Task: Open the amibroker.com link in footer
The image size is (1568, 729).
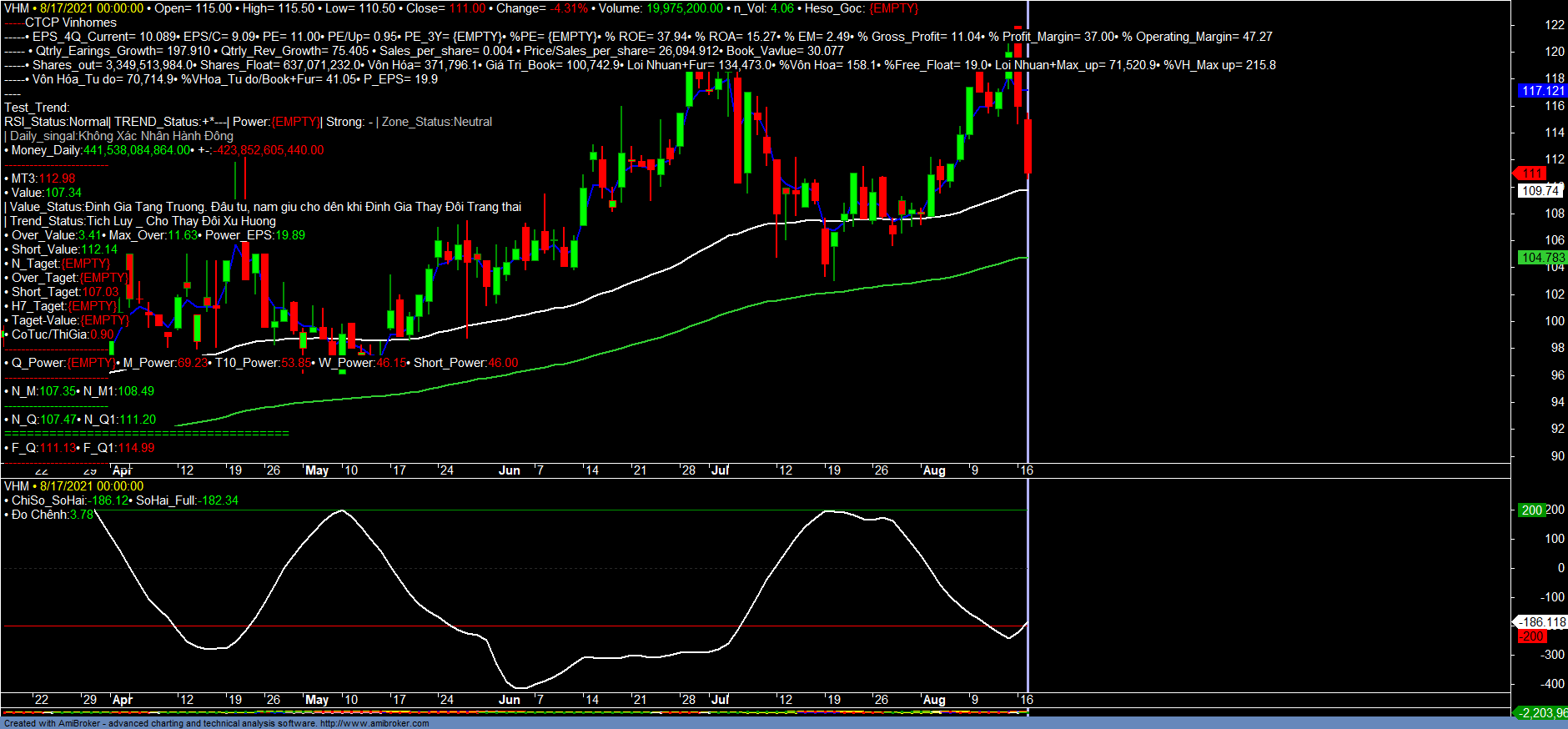Action: [x=374, y=723]
